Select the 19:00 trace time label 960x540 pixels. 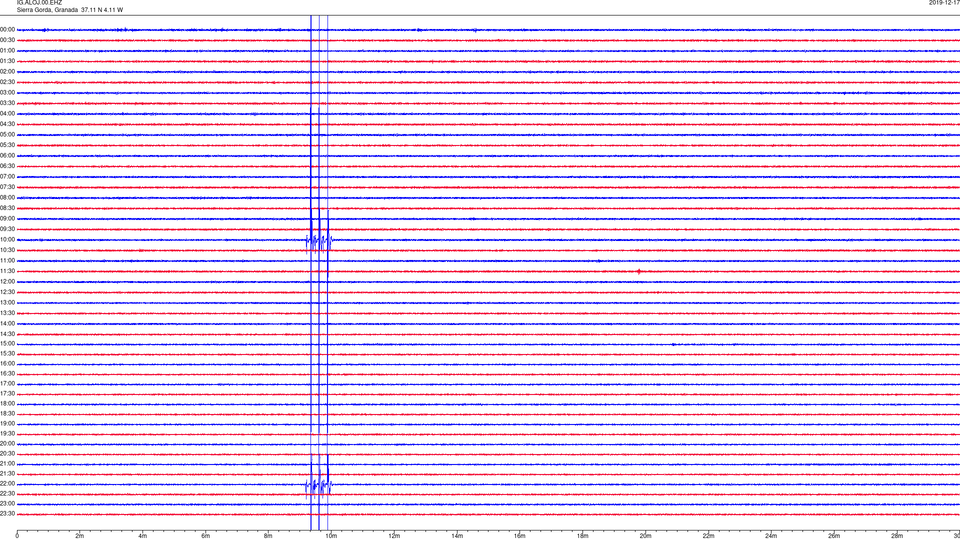coord(7,424)
